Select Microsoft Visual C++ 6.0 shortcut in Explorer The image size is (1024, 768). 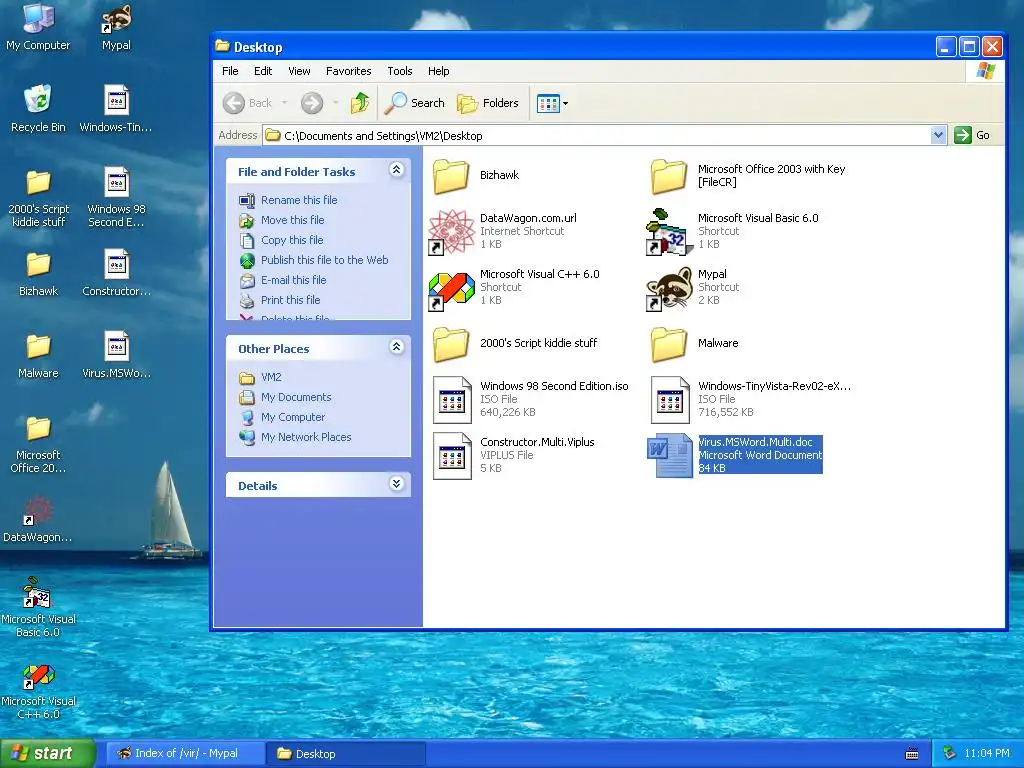point(514,287)
